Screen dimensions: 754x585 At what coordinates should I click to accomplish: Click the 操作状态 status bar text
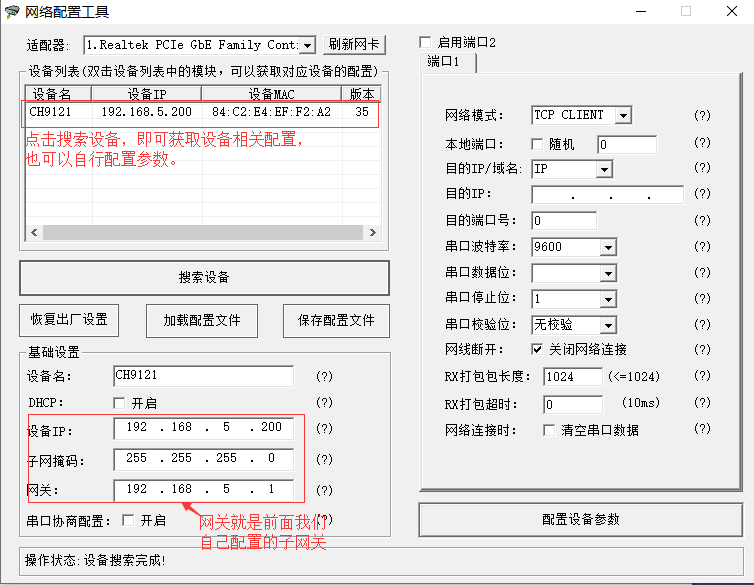pos(95,560)
